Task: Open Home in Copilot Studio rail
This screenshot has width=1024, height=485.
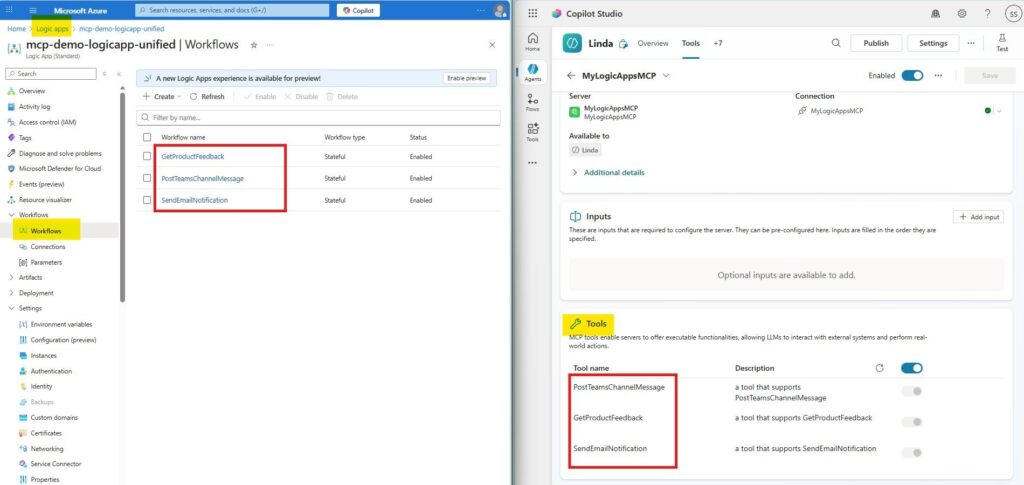Action: click(533, 42)
